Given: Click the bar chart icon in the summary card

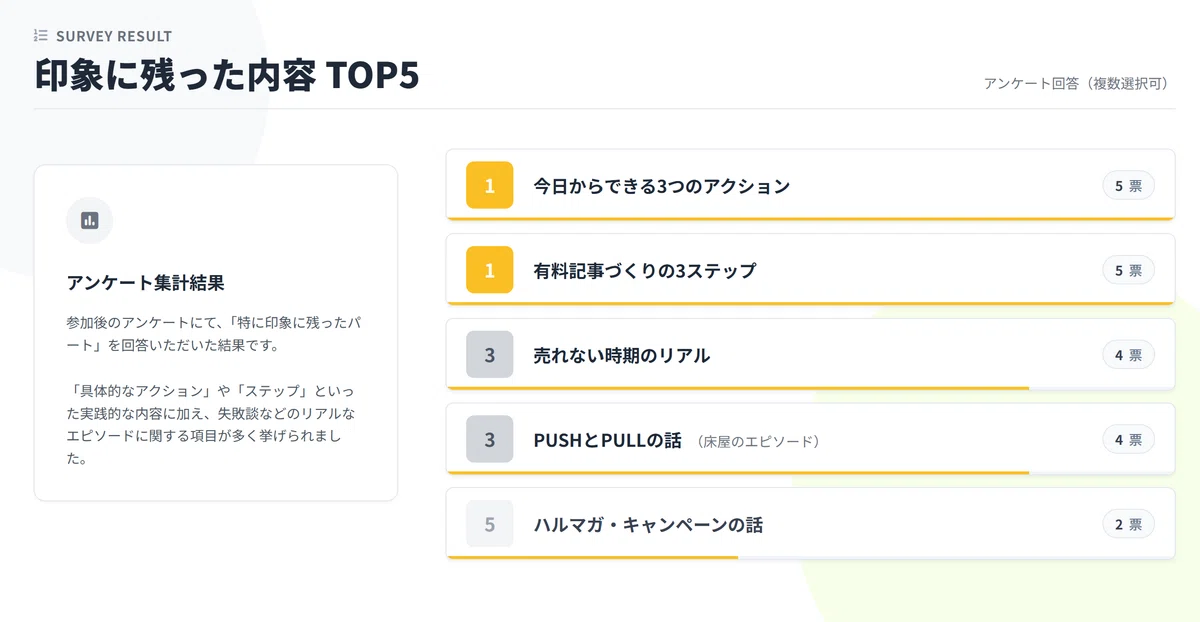Looking at the screenshot, I should click(90, 221).
